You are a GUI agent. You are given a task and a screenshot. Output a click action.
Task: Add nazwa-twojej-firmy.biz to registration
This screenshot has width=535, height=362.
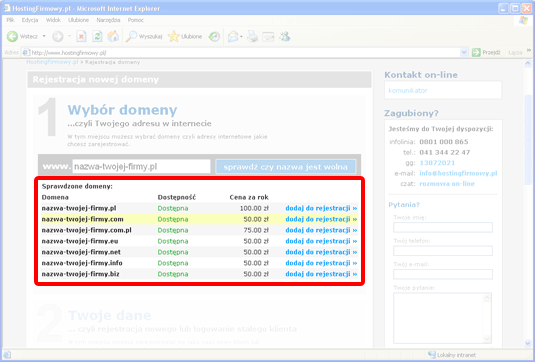click(321, 274)
